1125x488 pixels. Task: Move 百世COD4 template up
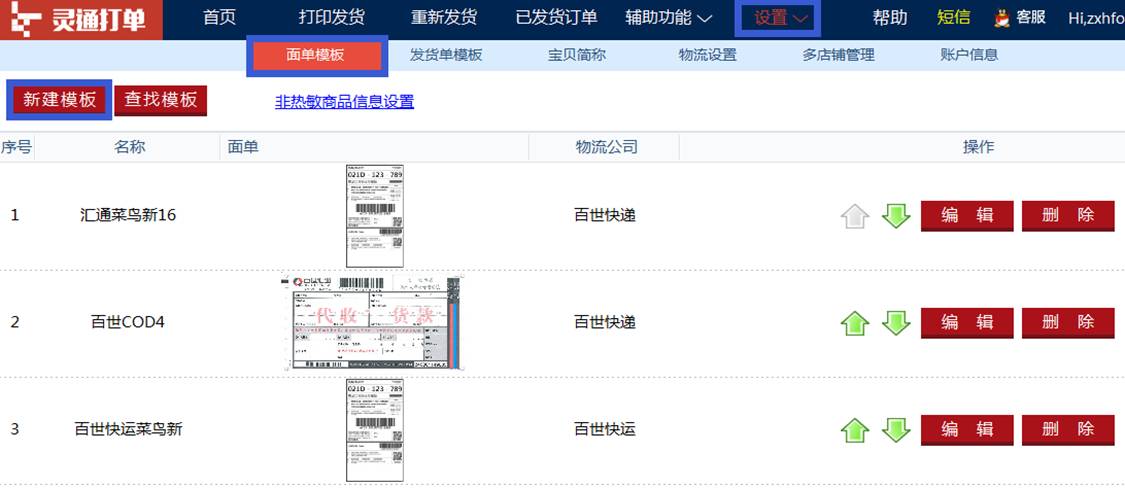coord(855,323)
